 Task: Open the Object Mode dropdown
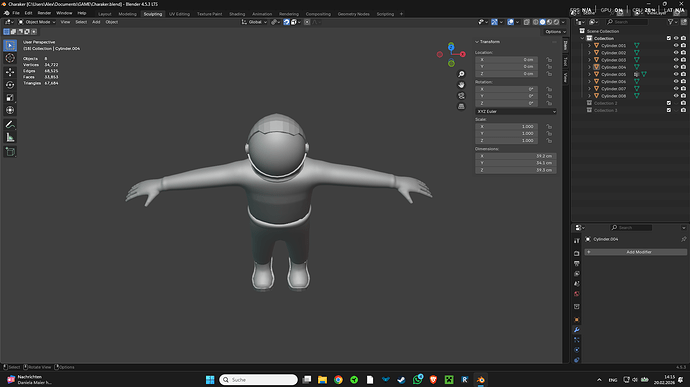(x=37, y=22)
